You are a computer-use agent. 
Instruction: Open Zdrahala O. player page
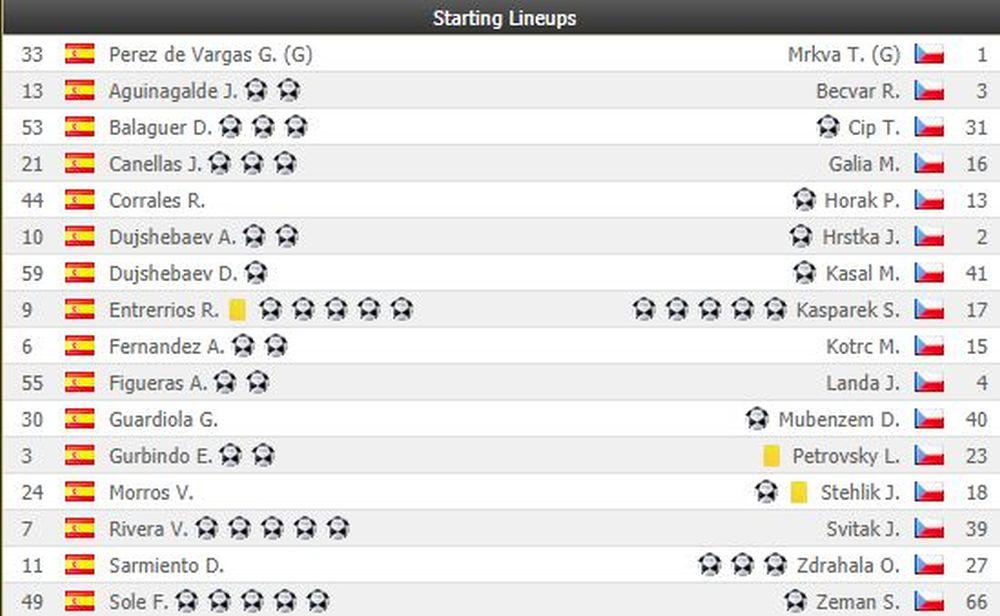pyautogui.click(x=848, y=565)
